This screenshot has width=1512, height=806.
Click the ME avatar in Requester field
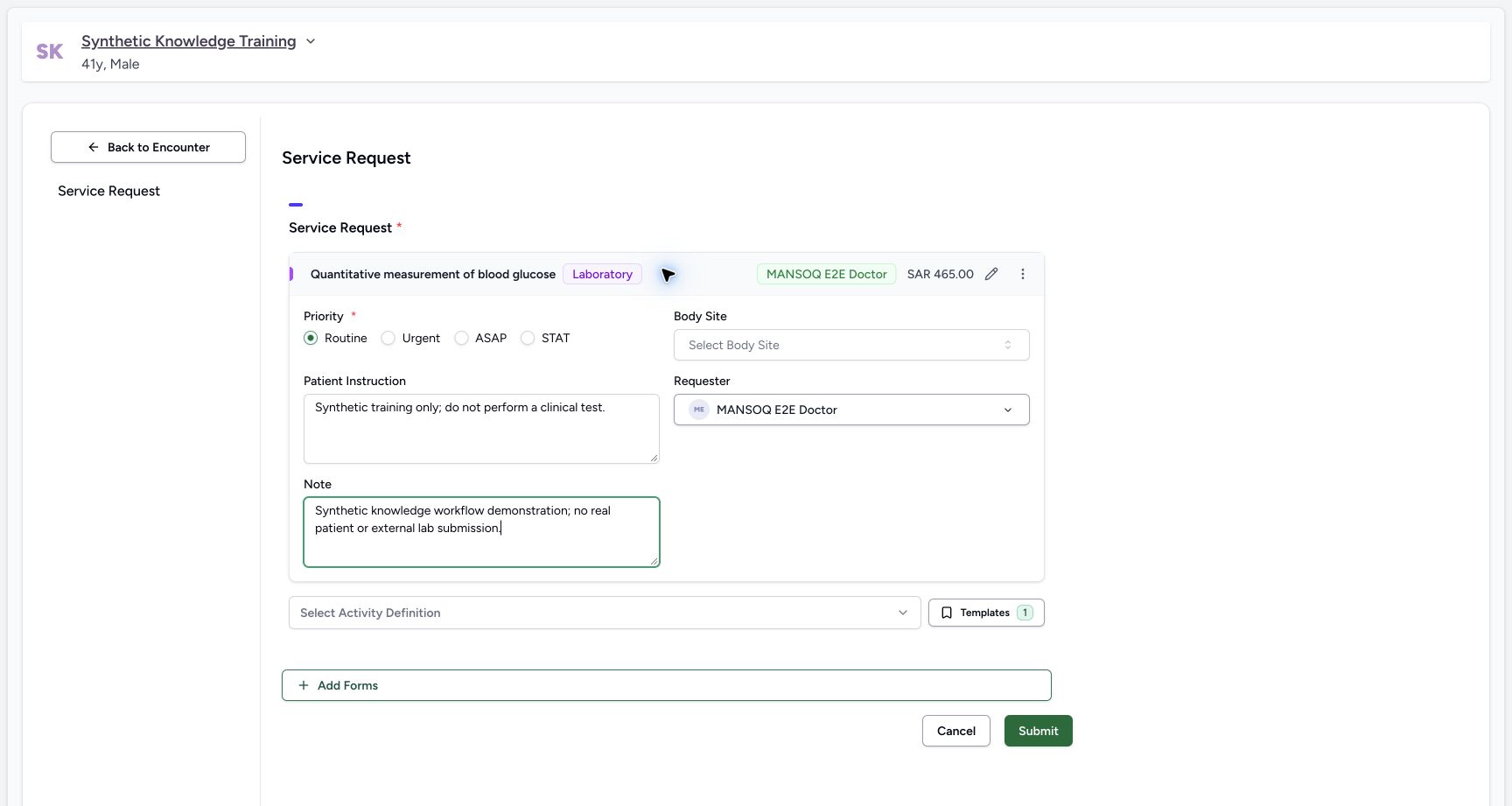[x=699, y=410]
